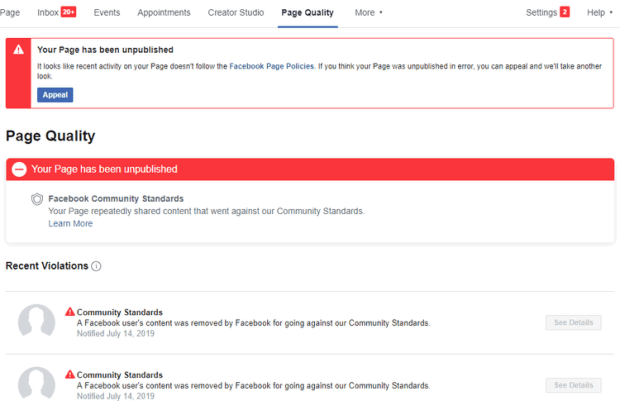Click the Page Quality page heading
The image size is (620, 415).
point(50,136)
